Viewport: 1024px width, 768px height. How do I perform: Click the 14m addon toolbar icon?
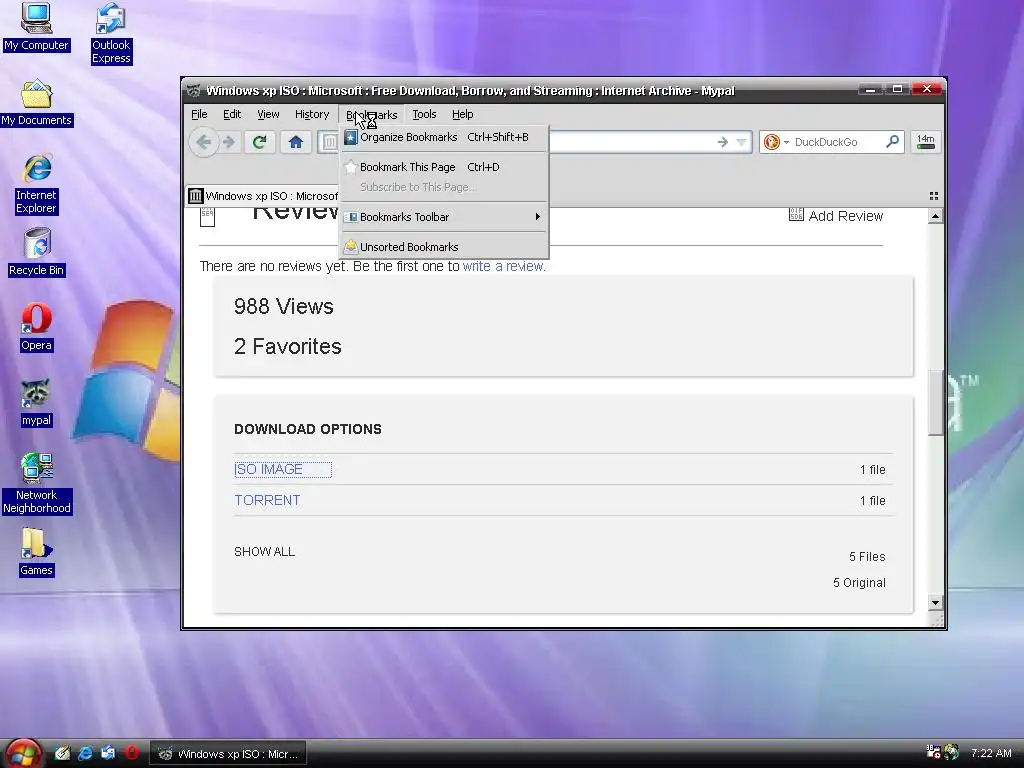pyautogui.click(x=925, y=142)
